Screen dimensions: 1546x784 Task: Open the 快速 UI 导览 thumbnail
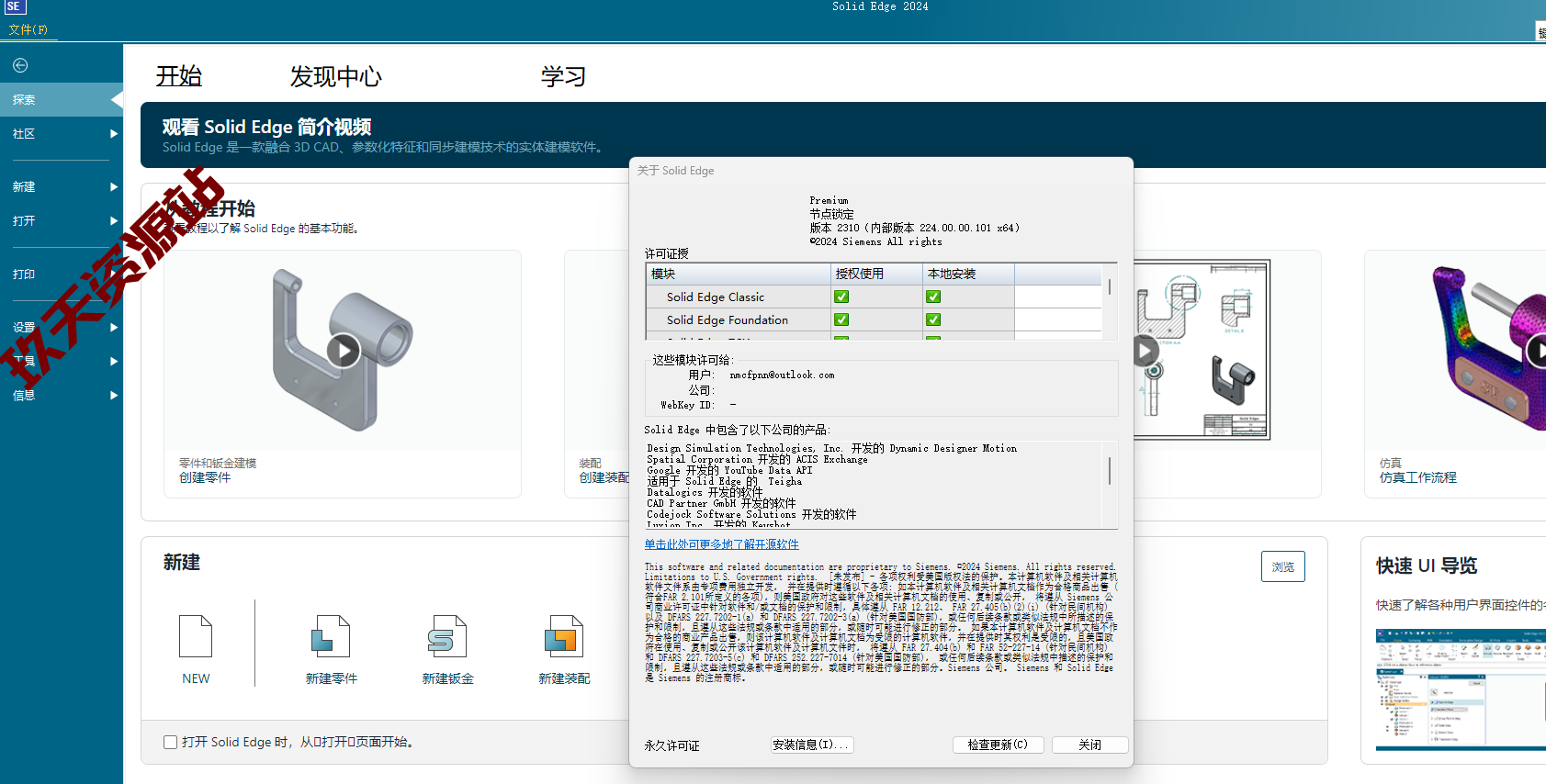point(1461,689)
